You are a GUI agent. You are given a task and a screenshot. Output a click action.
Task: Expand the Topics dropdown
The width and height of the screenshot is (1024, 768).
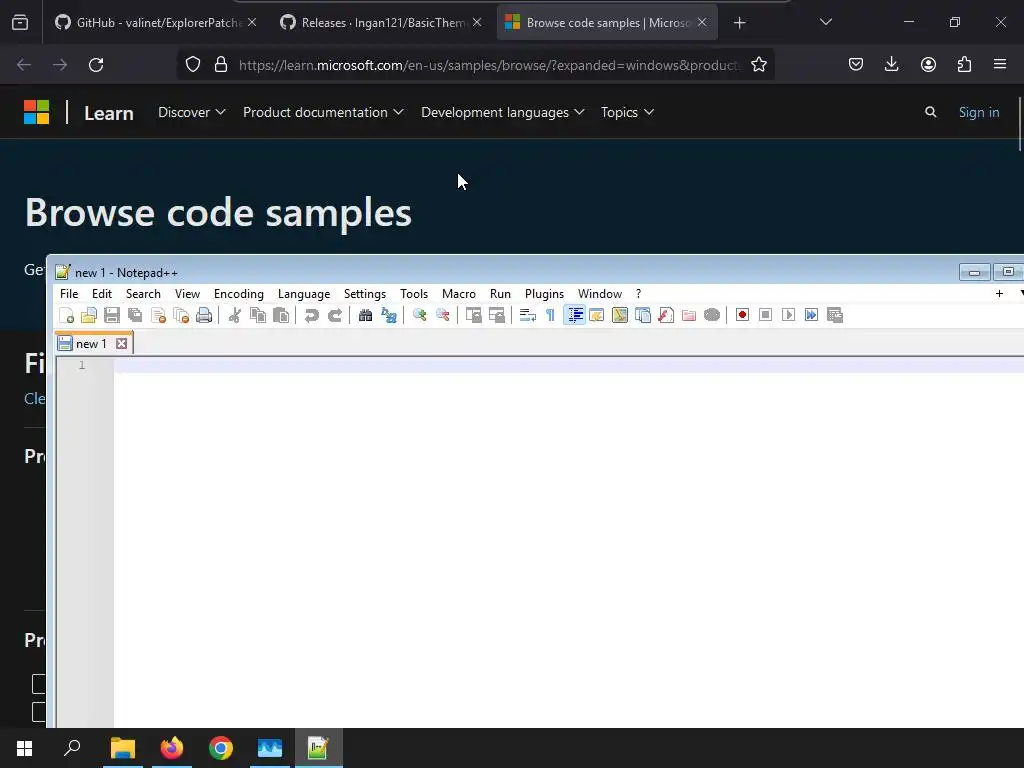(627, 112)
